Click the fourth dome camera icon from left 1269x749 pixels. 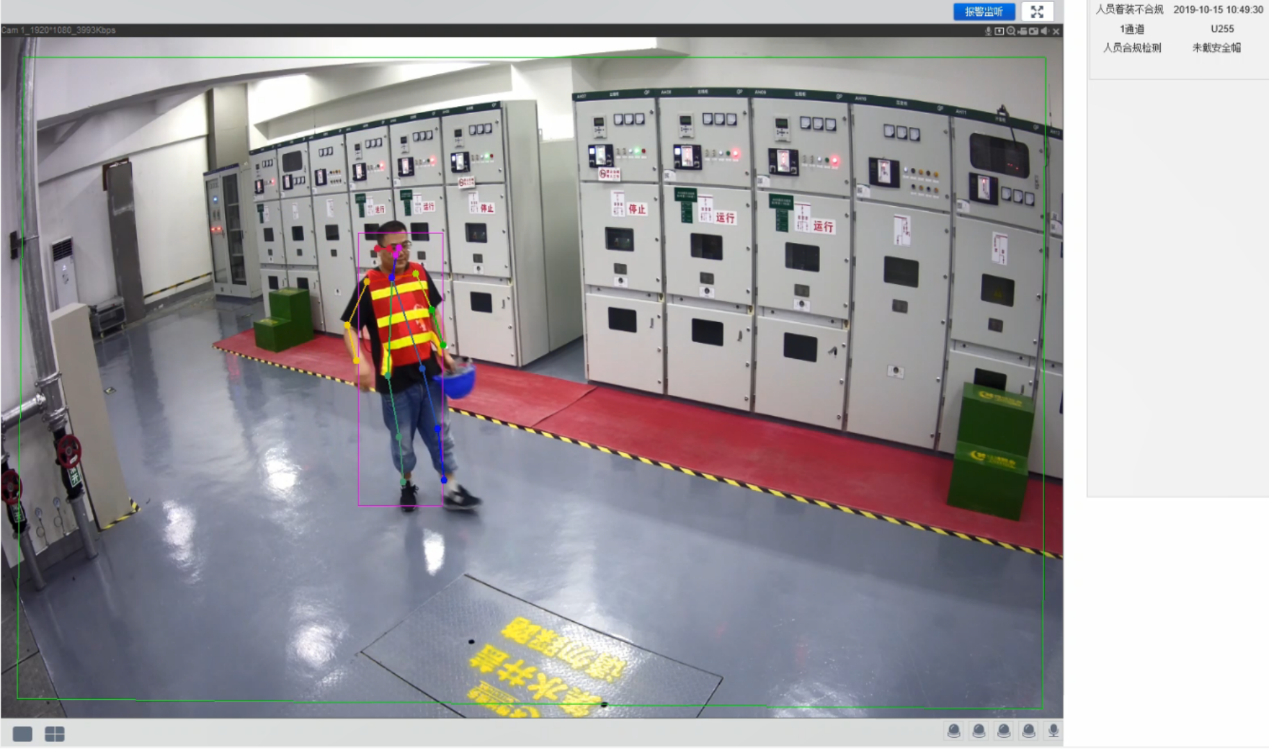click(x=1029, y=732)
